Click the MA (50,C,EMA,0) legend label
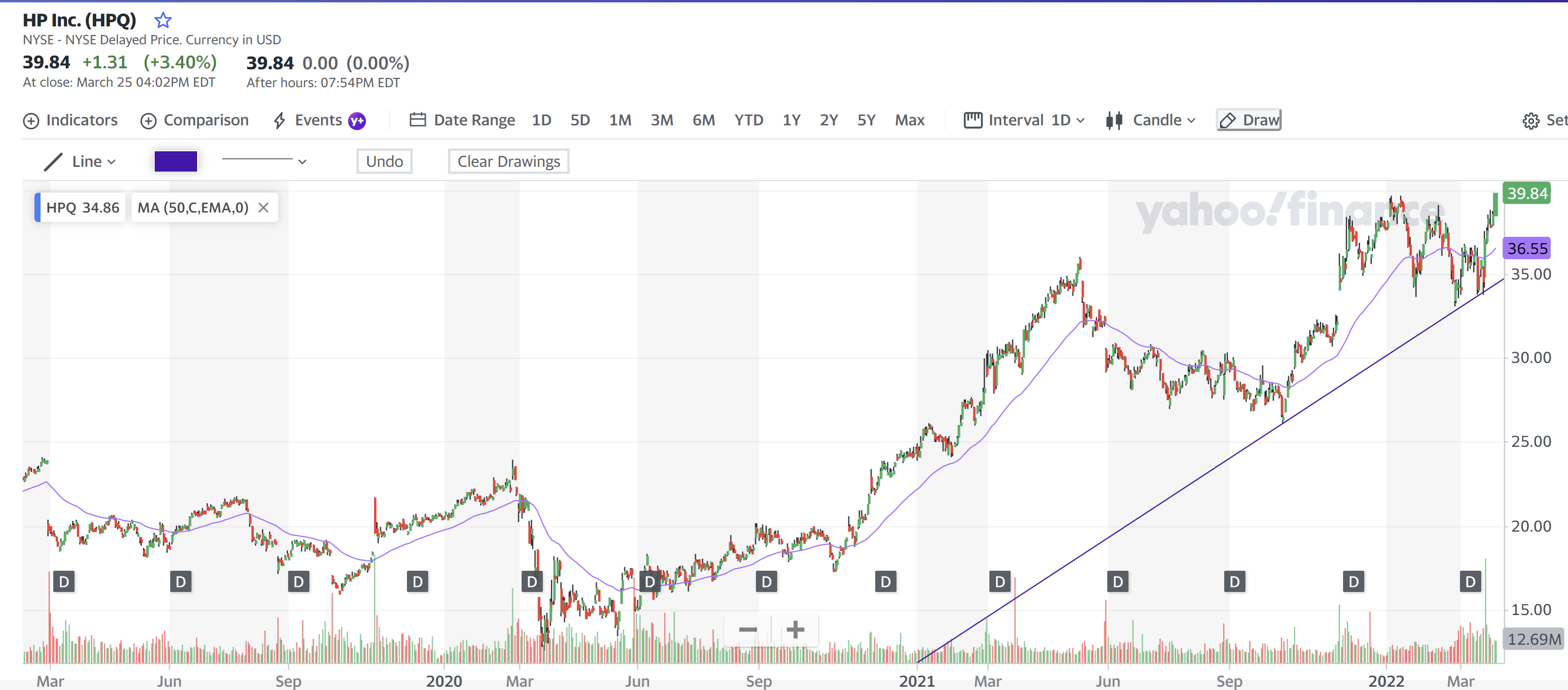The width and height of the screenshot is (1568, 690). 193,207
